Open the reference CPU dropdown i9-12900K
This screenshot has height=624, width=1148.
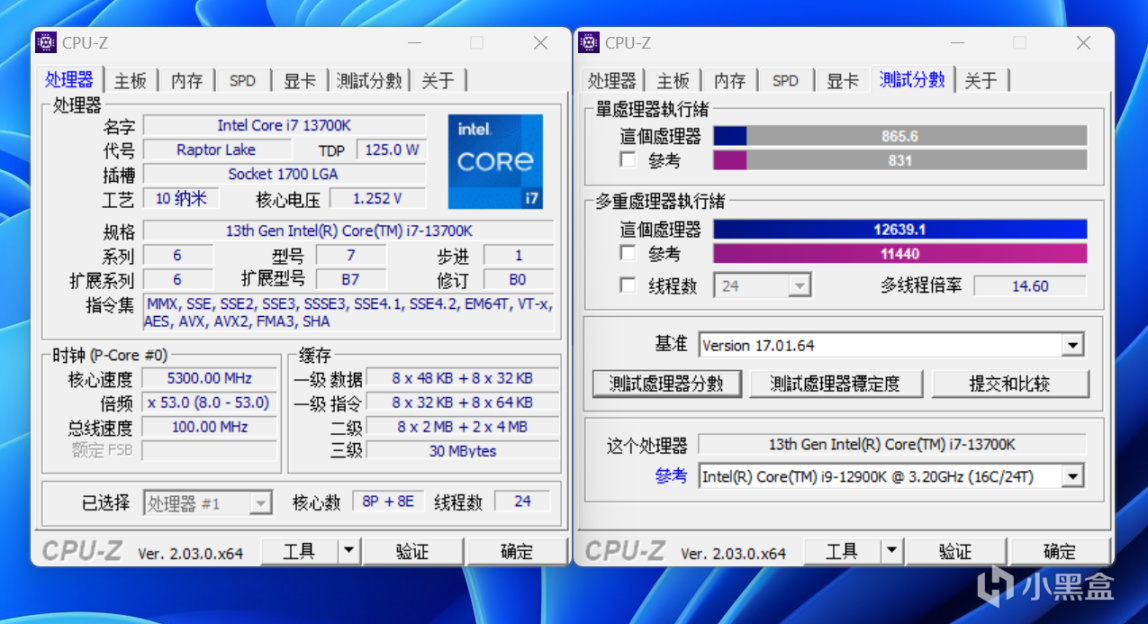(x=1073, y=477)
